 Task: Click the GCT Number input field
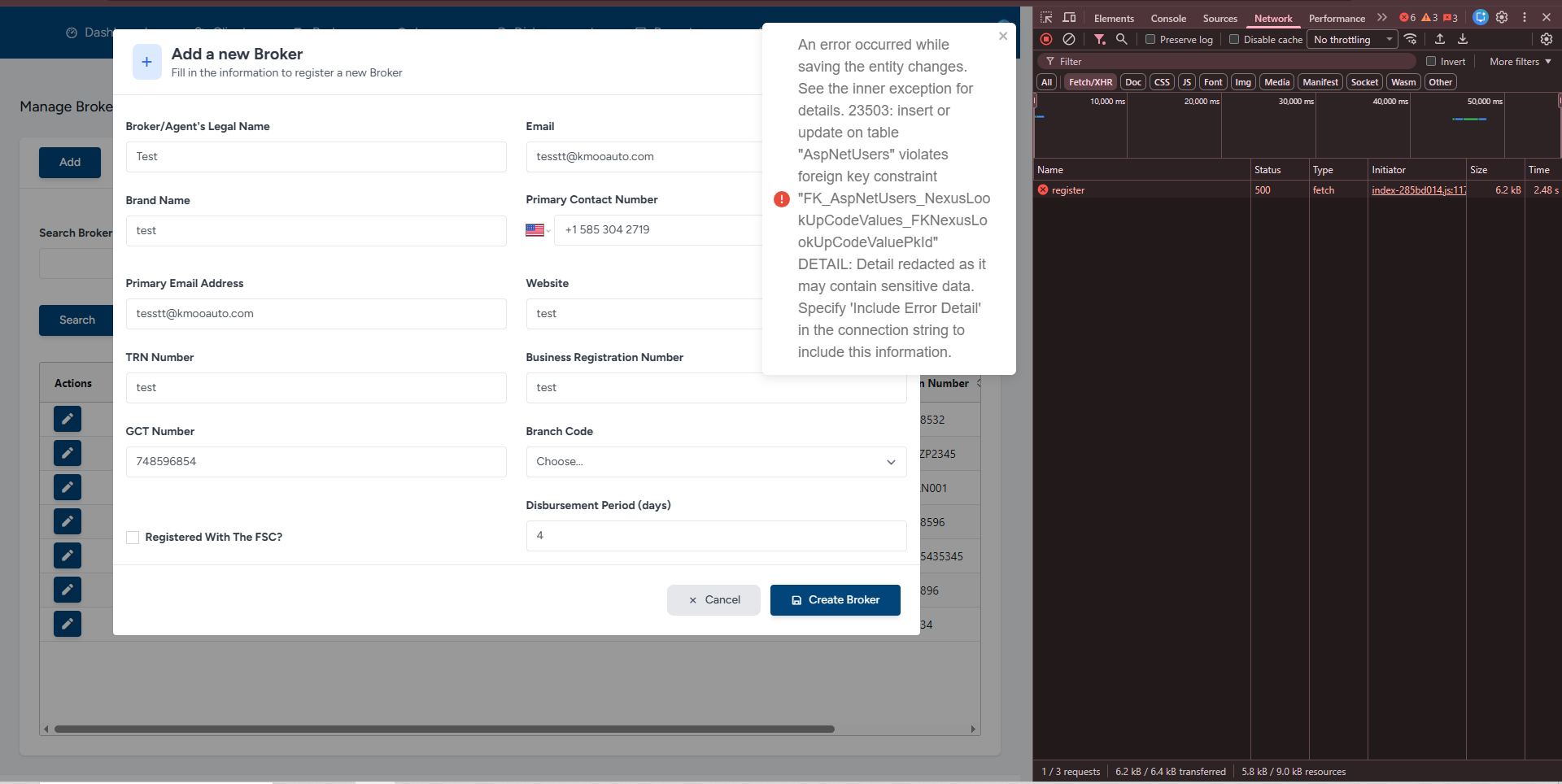[316, 462]
